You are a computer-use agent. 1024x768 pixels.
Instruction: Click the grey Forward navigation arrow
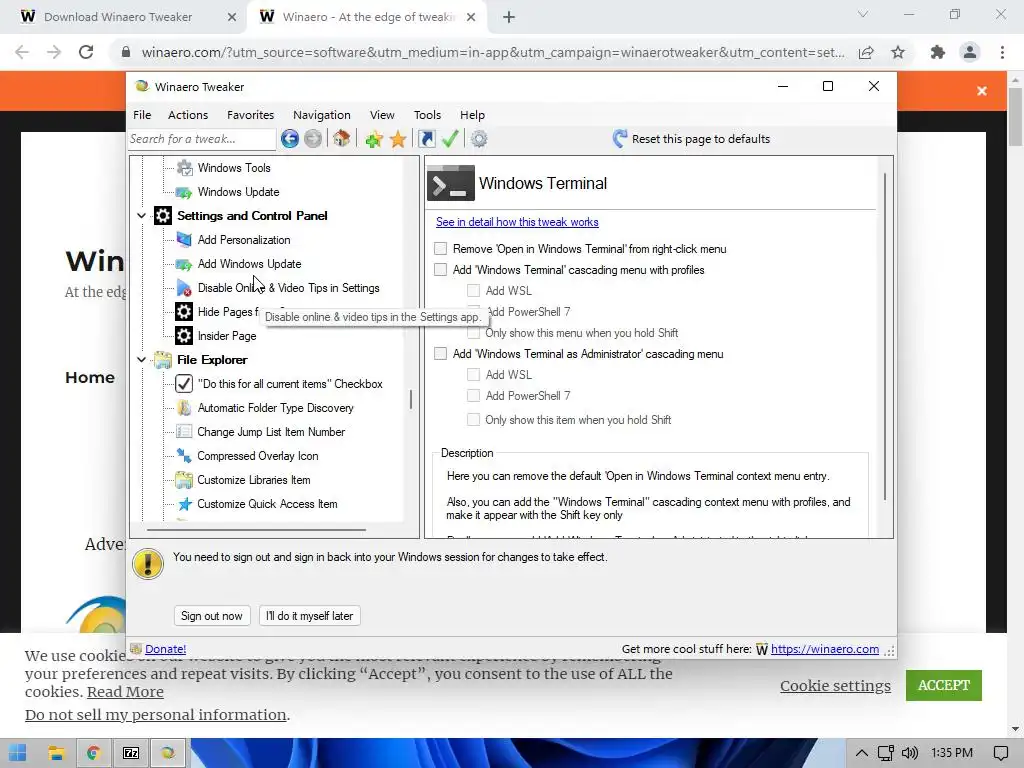pos(313,138)
